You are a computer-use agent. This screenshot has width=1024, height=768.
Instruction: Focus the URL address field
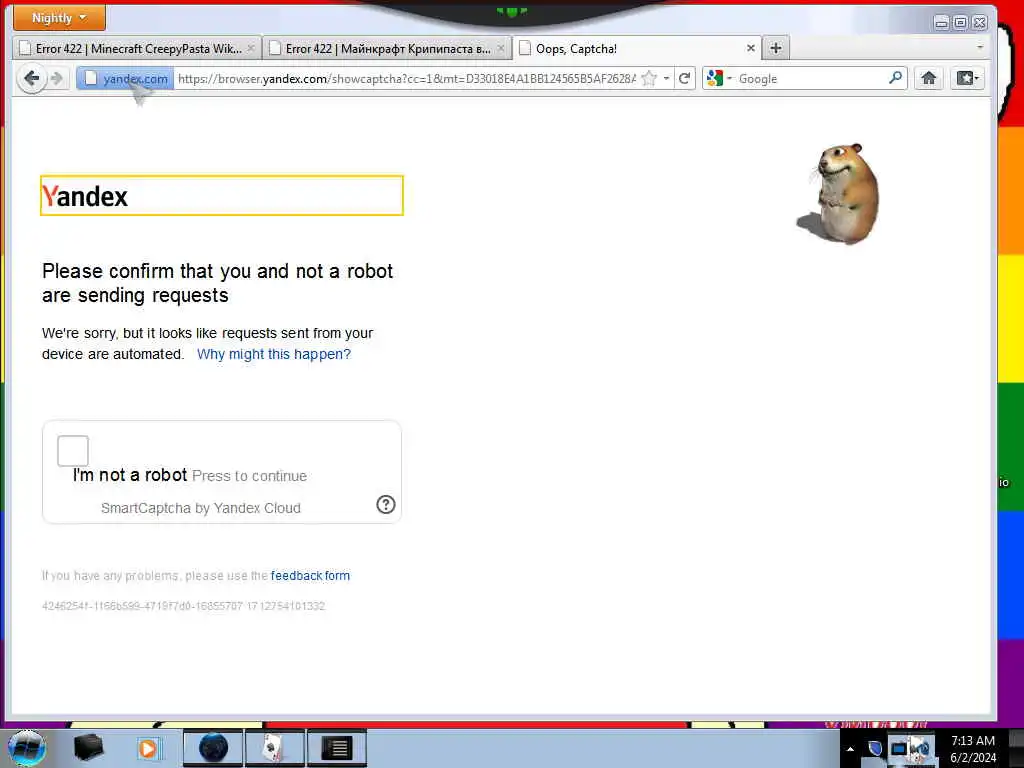pyautogui.click(x=406, y=79)
